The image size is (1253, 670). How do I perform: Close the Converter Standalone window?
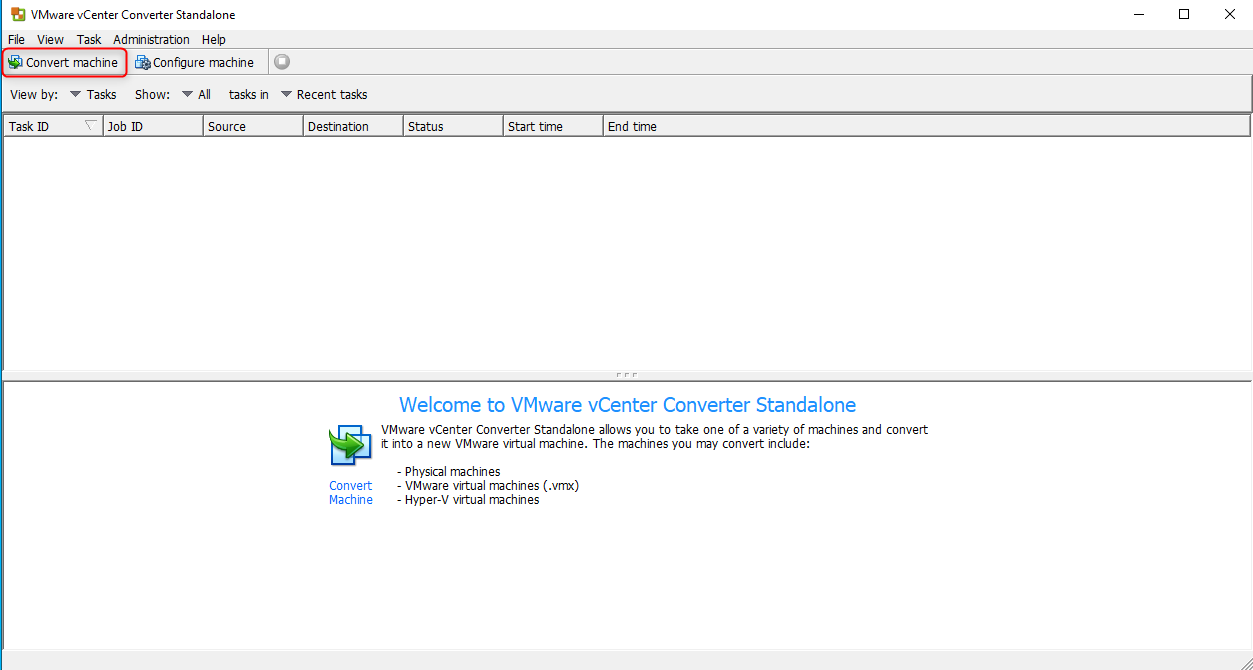[1230, 14]
